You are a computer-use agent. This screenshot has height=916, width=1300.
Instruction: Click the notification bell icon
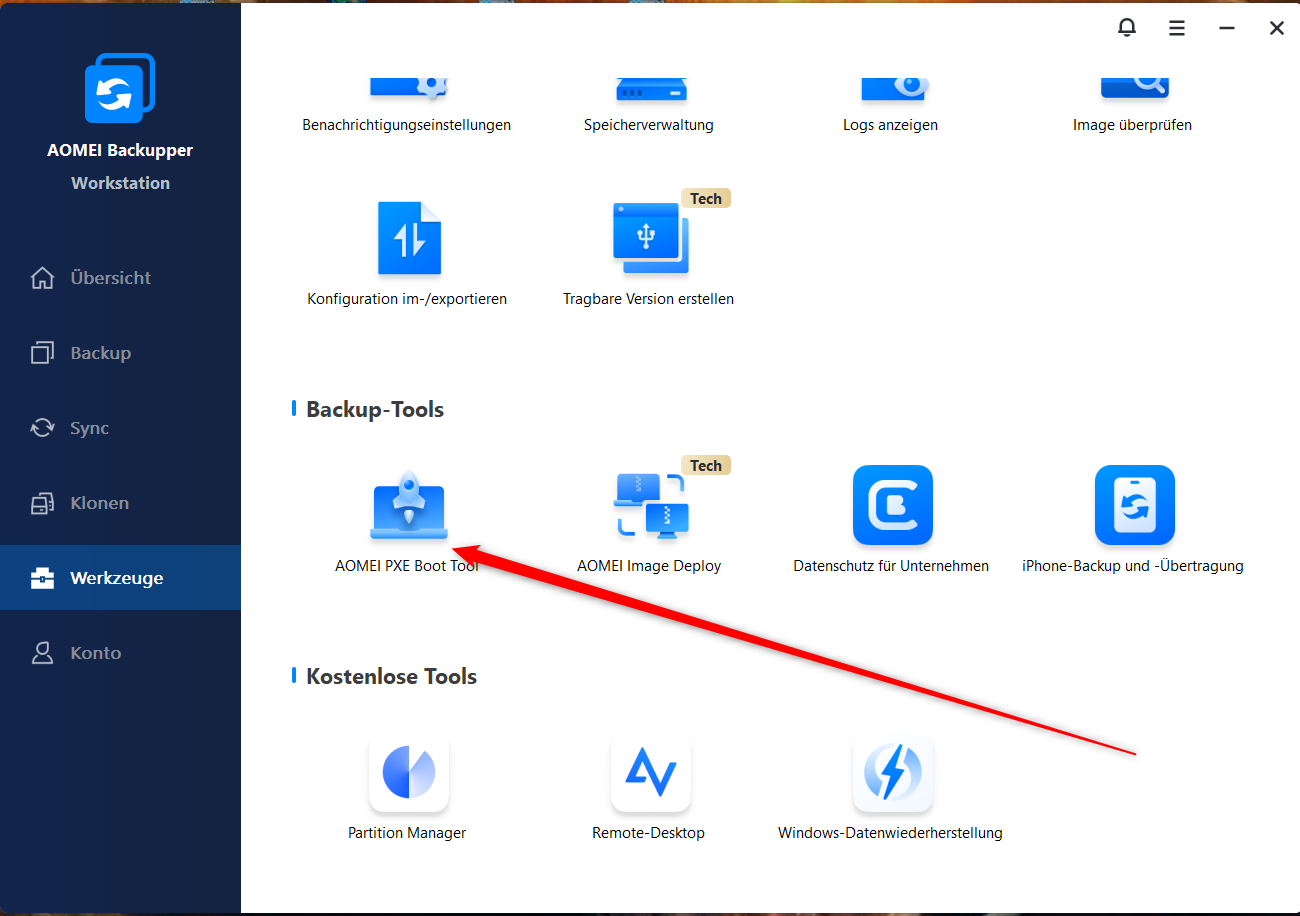pos(1127,28)
